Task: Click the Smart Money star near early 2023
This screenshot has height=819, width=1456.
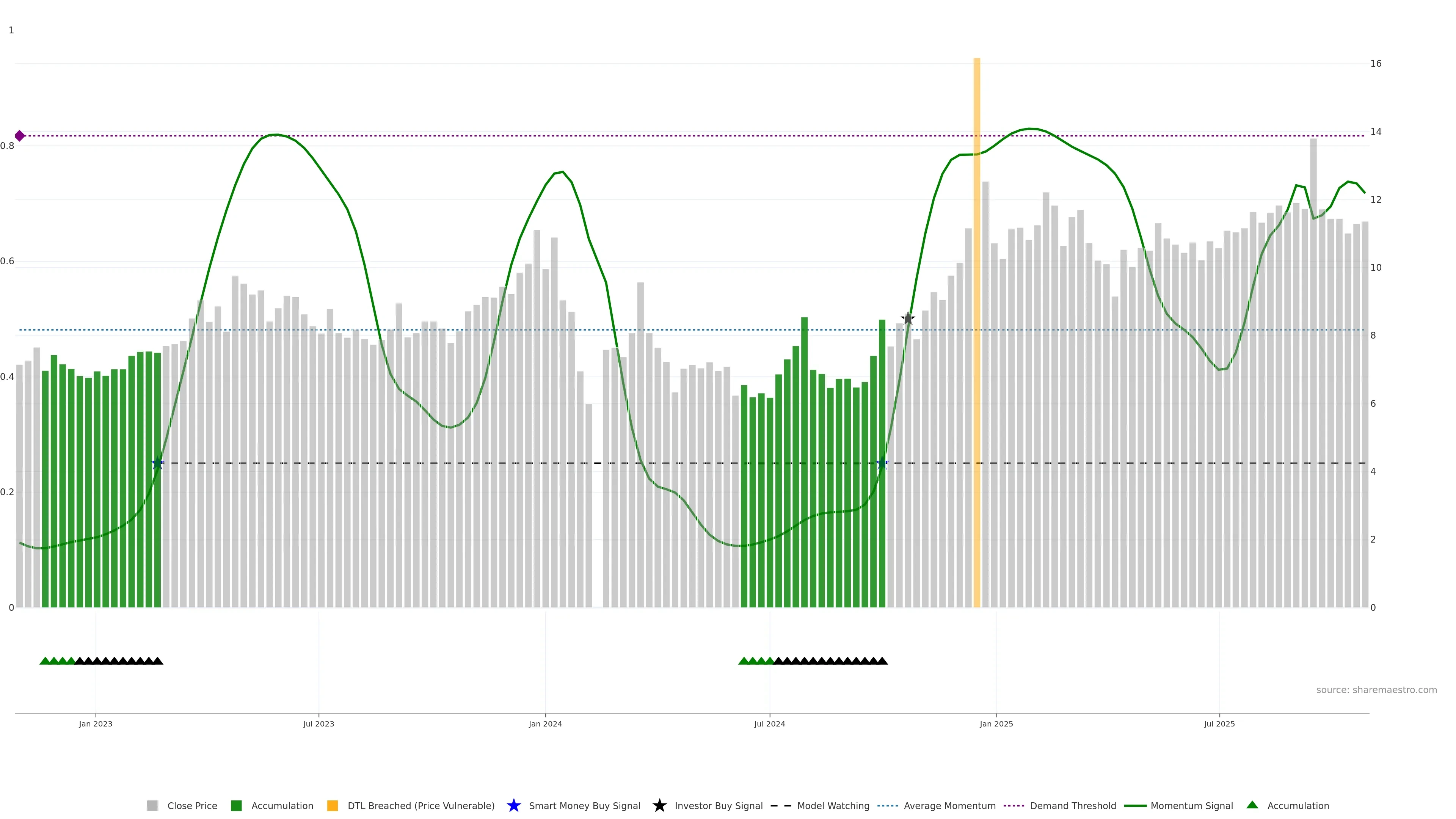Action: pyautogui.click(x=158, y=463)
